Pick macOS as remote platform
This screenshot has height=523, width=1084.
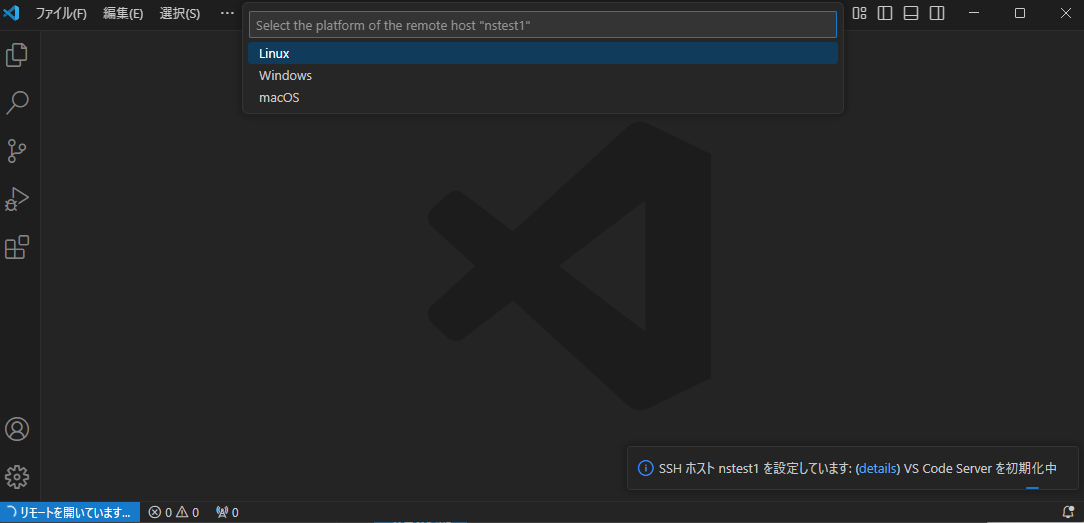coord(543,97)
